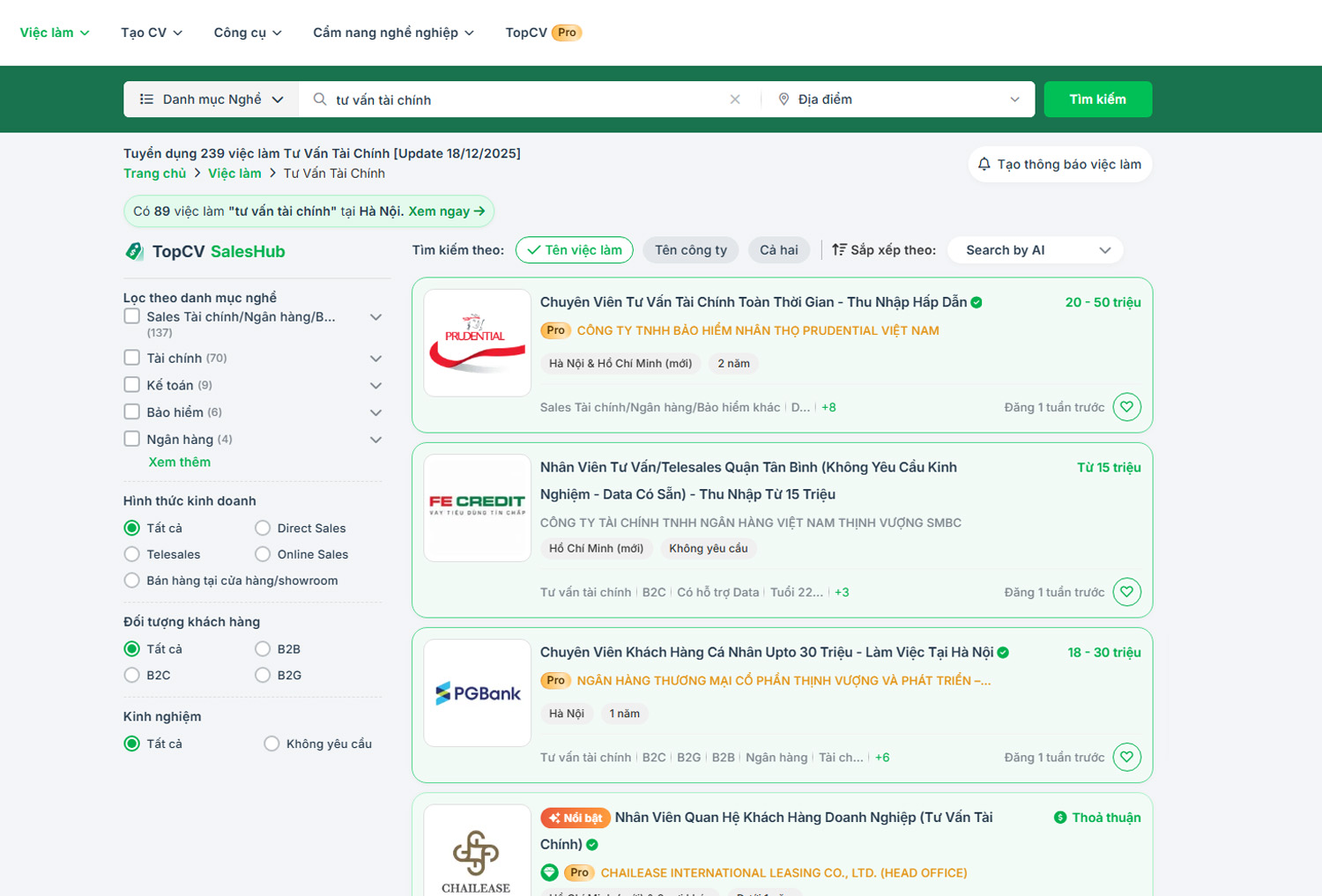Select Bán hàng tại cửa hàng/showroom option

click(132, 581)
